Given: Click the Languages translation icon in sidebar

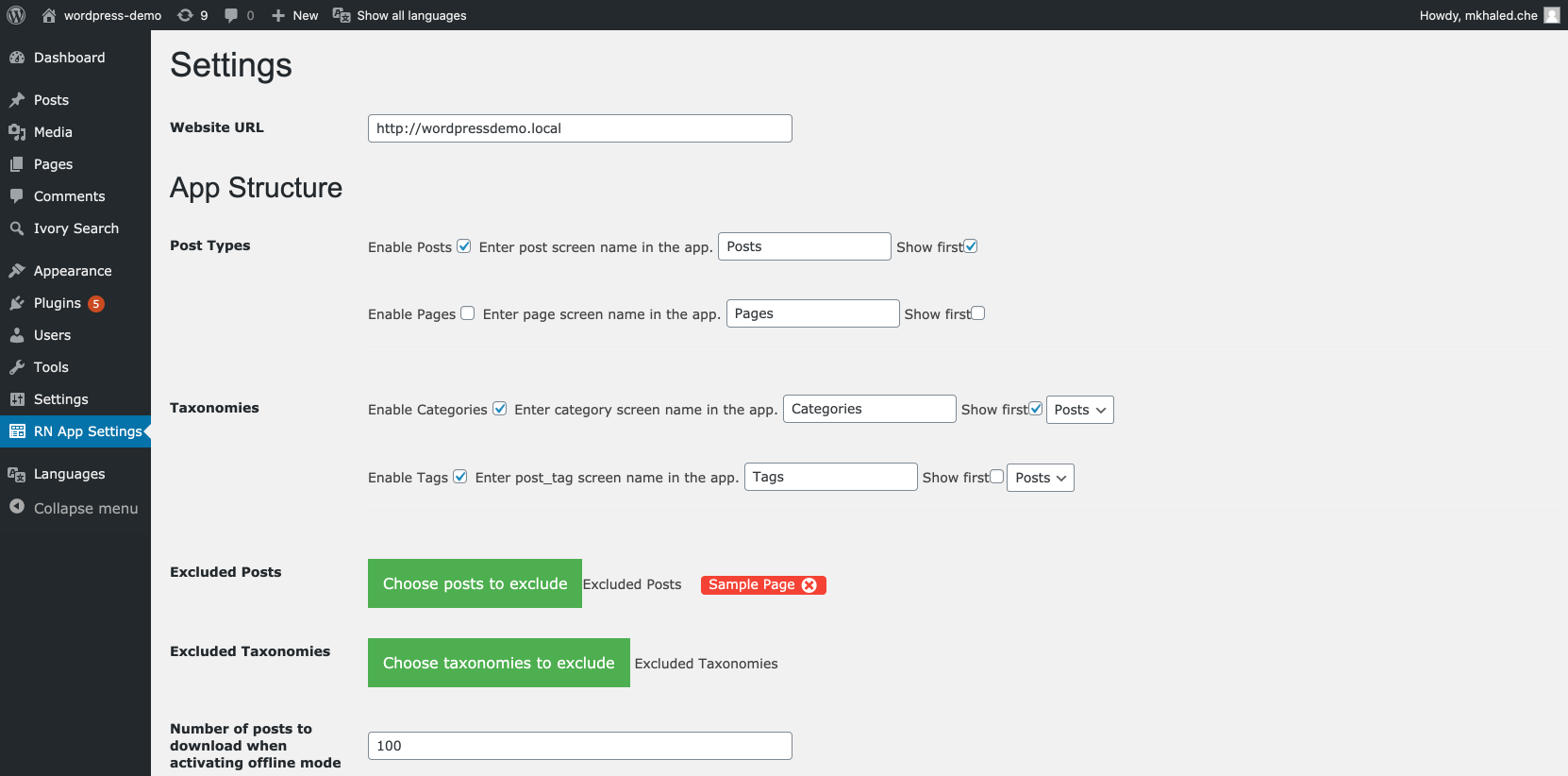Looking at the screenshot, I should tap(17, 474).
